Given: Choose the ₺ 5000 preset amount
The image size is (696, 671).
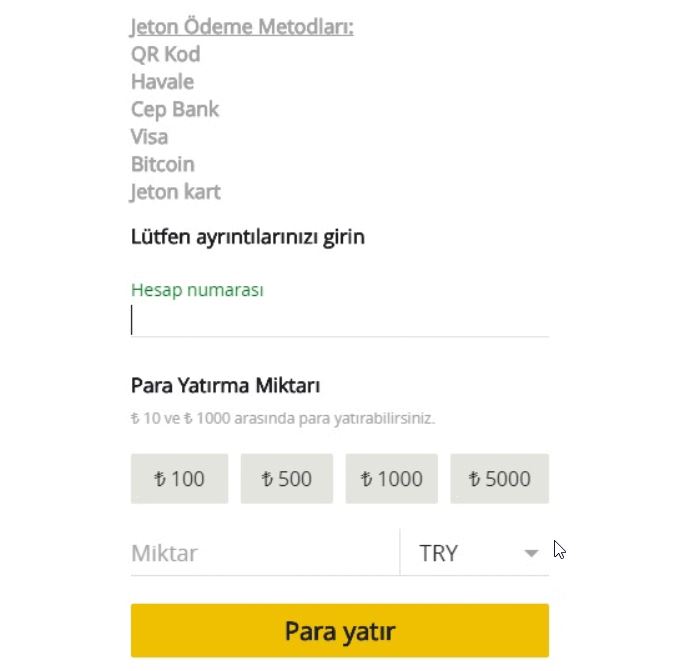Looking at the screenshot, I should pos(499,479).
